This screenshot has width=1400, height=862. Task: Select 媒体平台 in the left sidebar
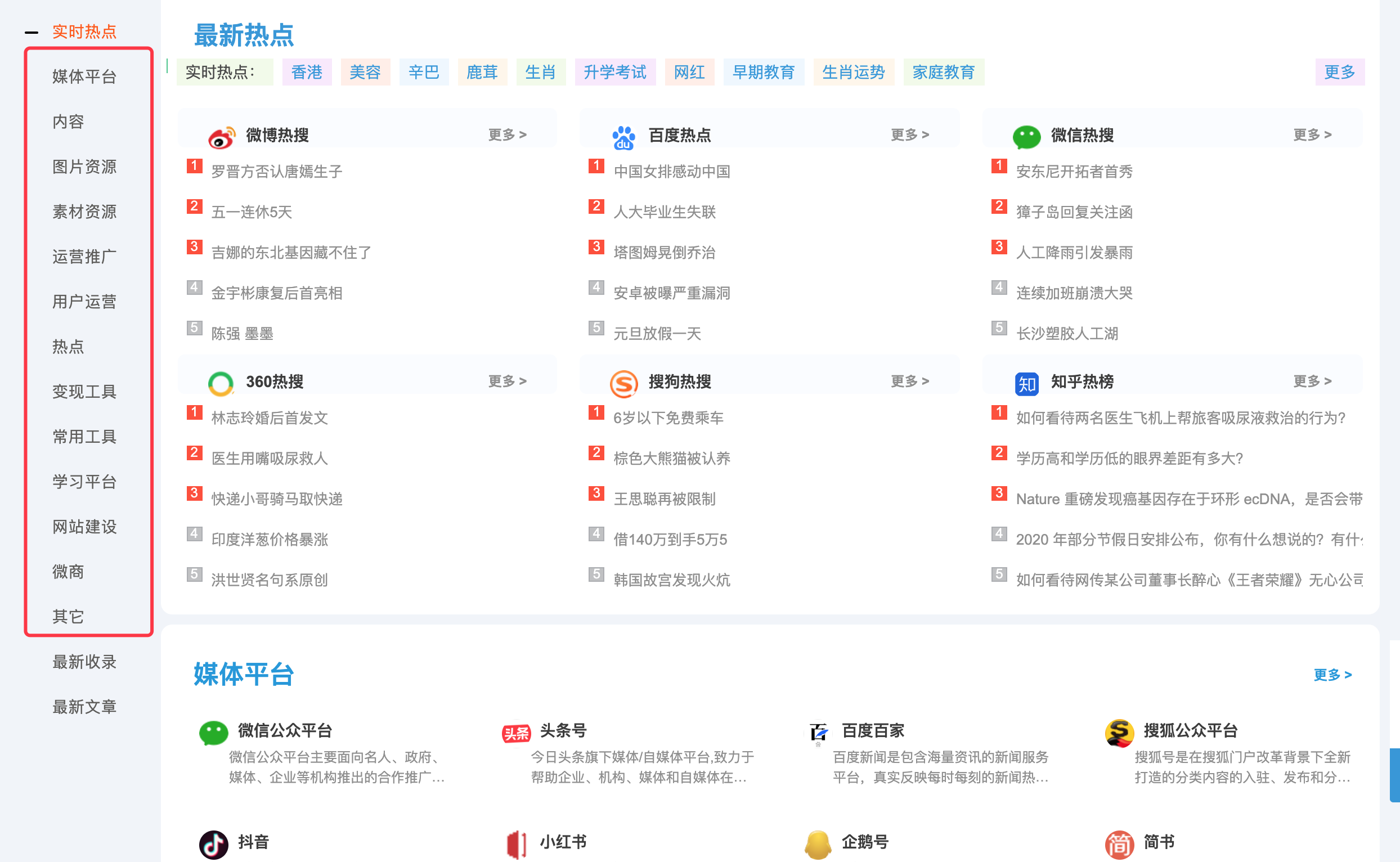84,77
